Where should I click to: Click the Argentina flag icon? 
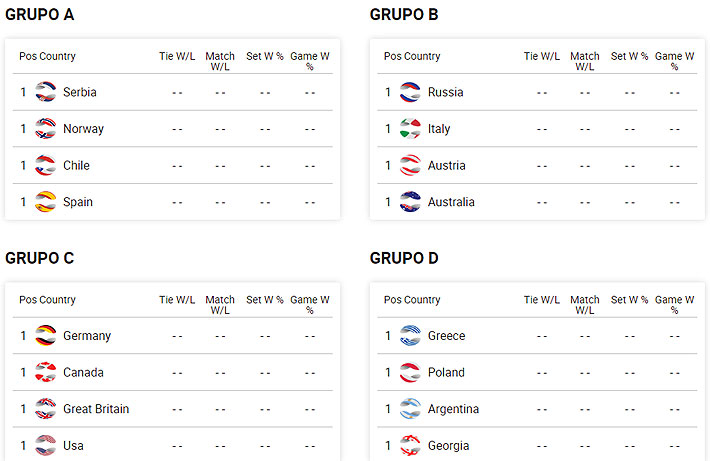pos(410,409)
